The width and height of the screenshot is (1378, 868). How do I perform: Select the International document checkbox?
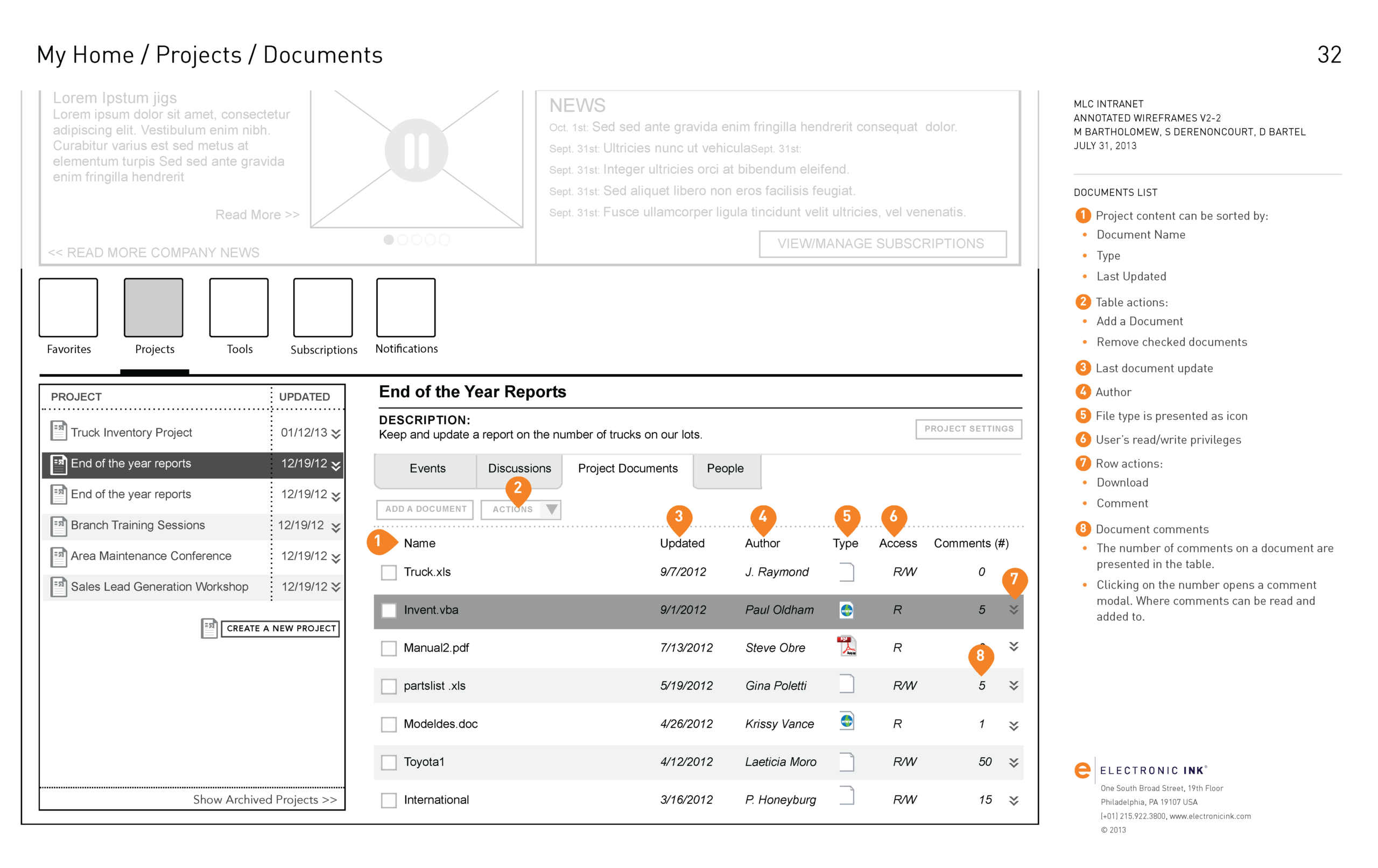(x=389, y=801)
